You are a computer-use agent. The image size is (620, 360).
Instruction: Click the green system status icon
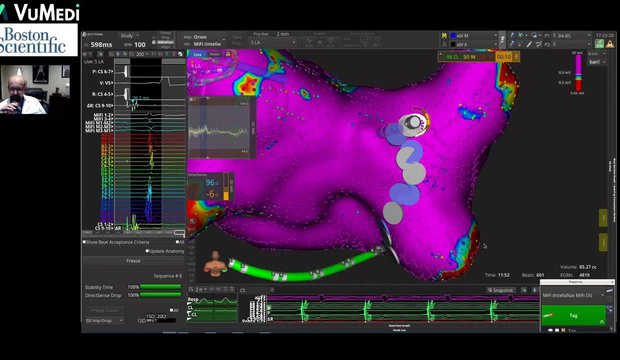[599, 44]
